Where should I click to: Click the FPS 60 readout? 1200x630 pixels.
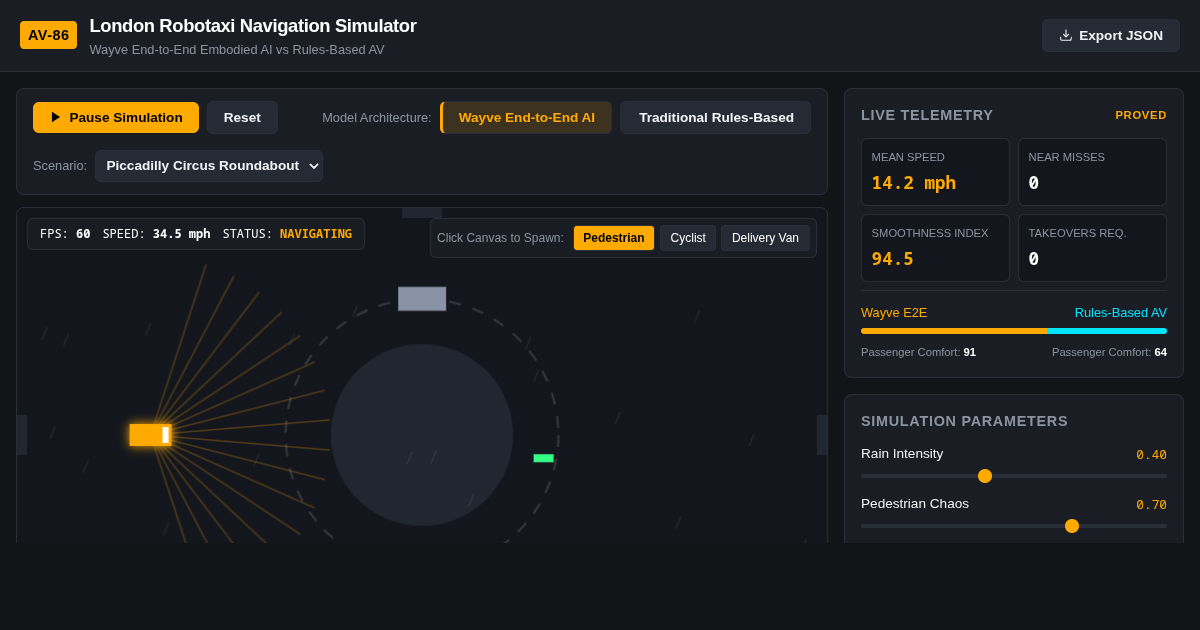click(x=65, y=234)
